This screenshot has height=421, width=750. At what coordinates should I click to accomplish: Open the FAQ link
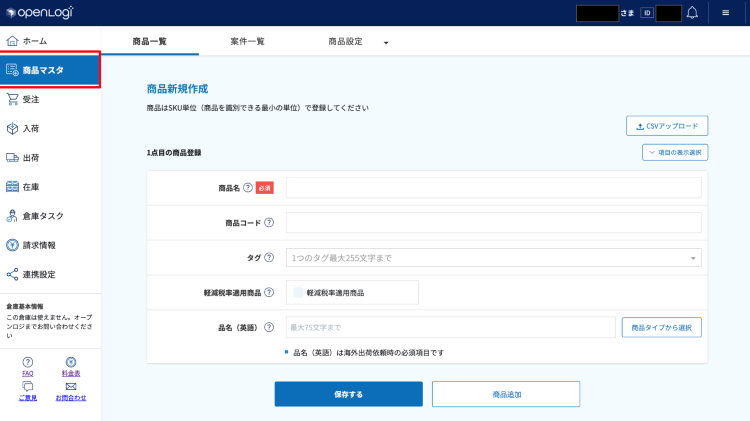pos(28,374)
